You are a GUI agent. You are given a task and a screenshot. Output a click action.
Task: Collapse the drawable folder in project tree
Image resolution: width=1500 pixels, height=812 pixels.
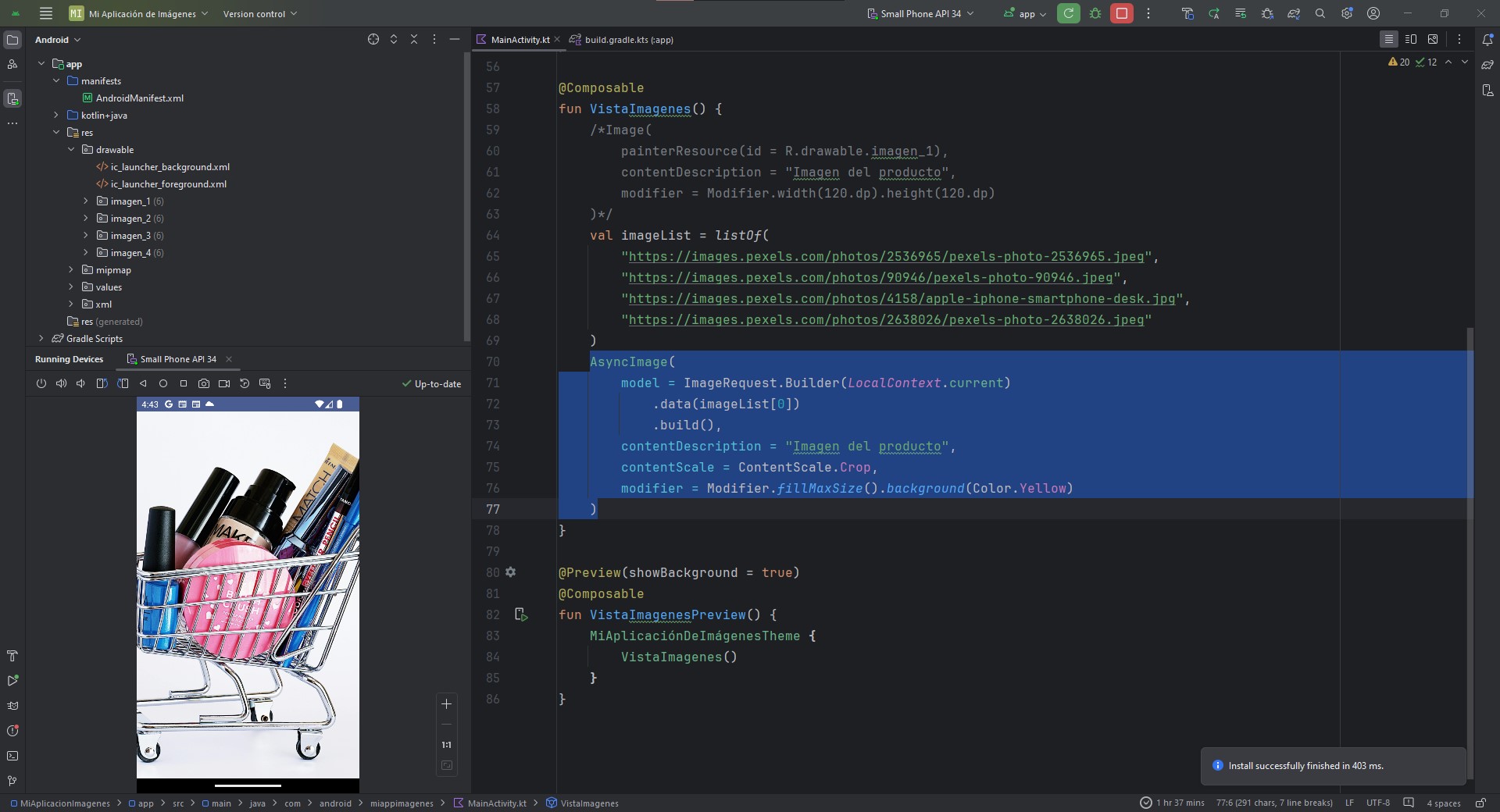tap(71, 150)
